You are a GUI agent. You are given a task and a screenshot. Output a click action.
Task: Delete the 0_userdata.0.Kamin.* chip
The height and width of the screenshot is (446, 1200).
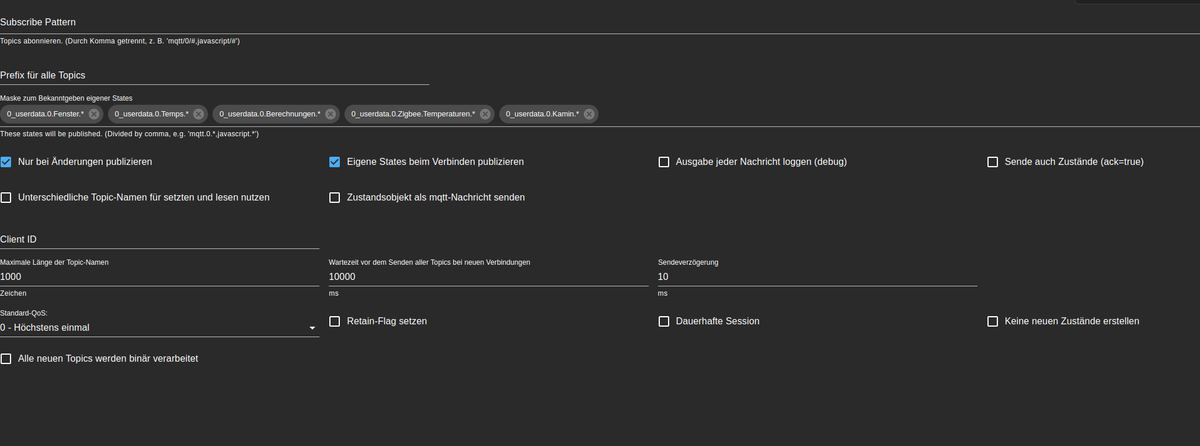(589, 114)
